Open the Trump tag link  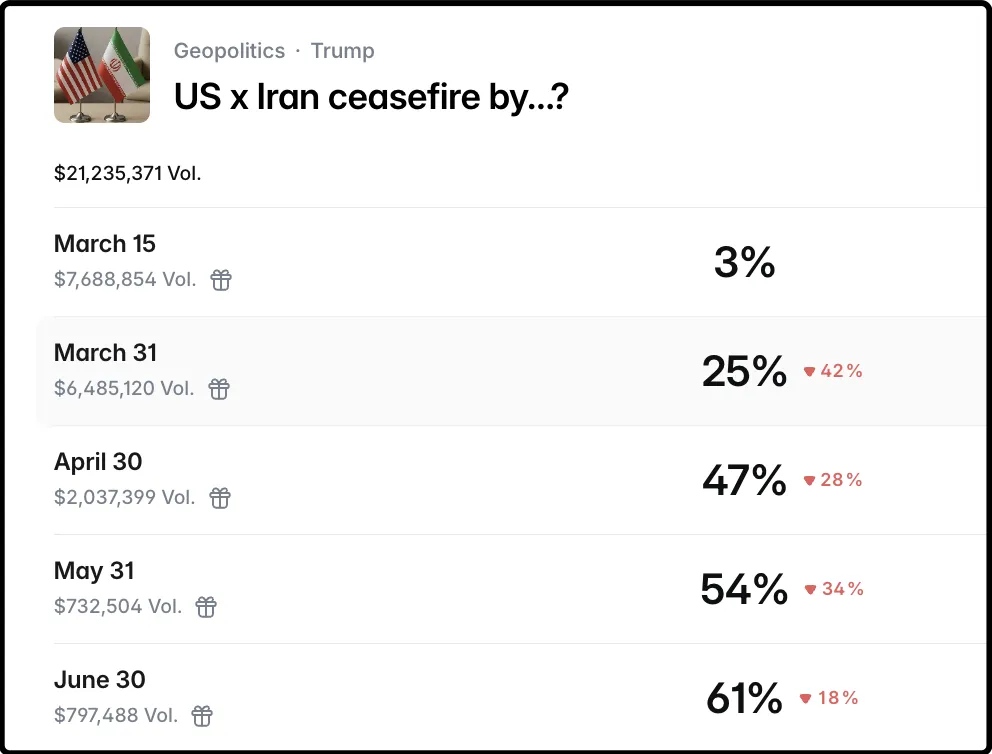tap(343, 51)
